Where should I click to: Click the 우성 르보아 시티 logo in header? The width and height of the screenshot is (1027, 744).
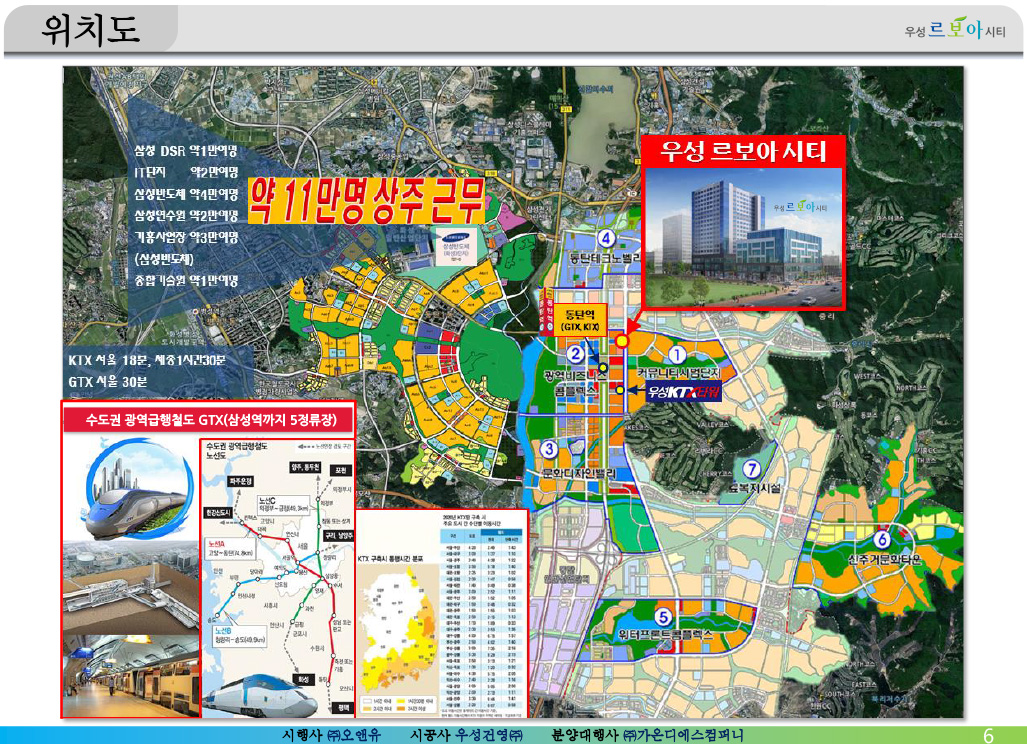click(x=955, y=29)
